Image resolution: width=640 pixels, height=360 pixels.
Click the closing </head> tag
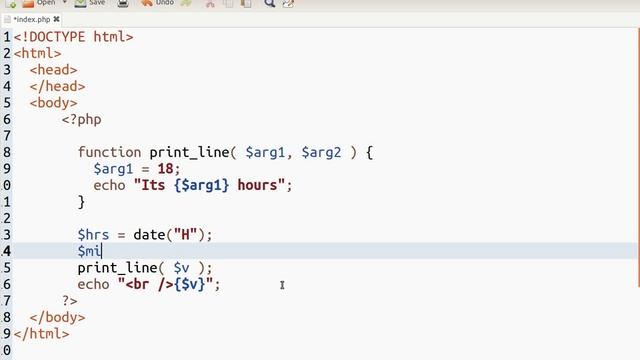pyautogui.click(x=57, y=86)
